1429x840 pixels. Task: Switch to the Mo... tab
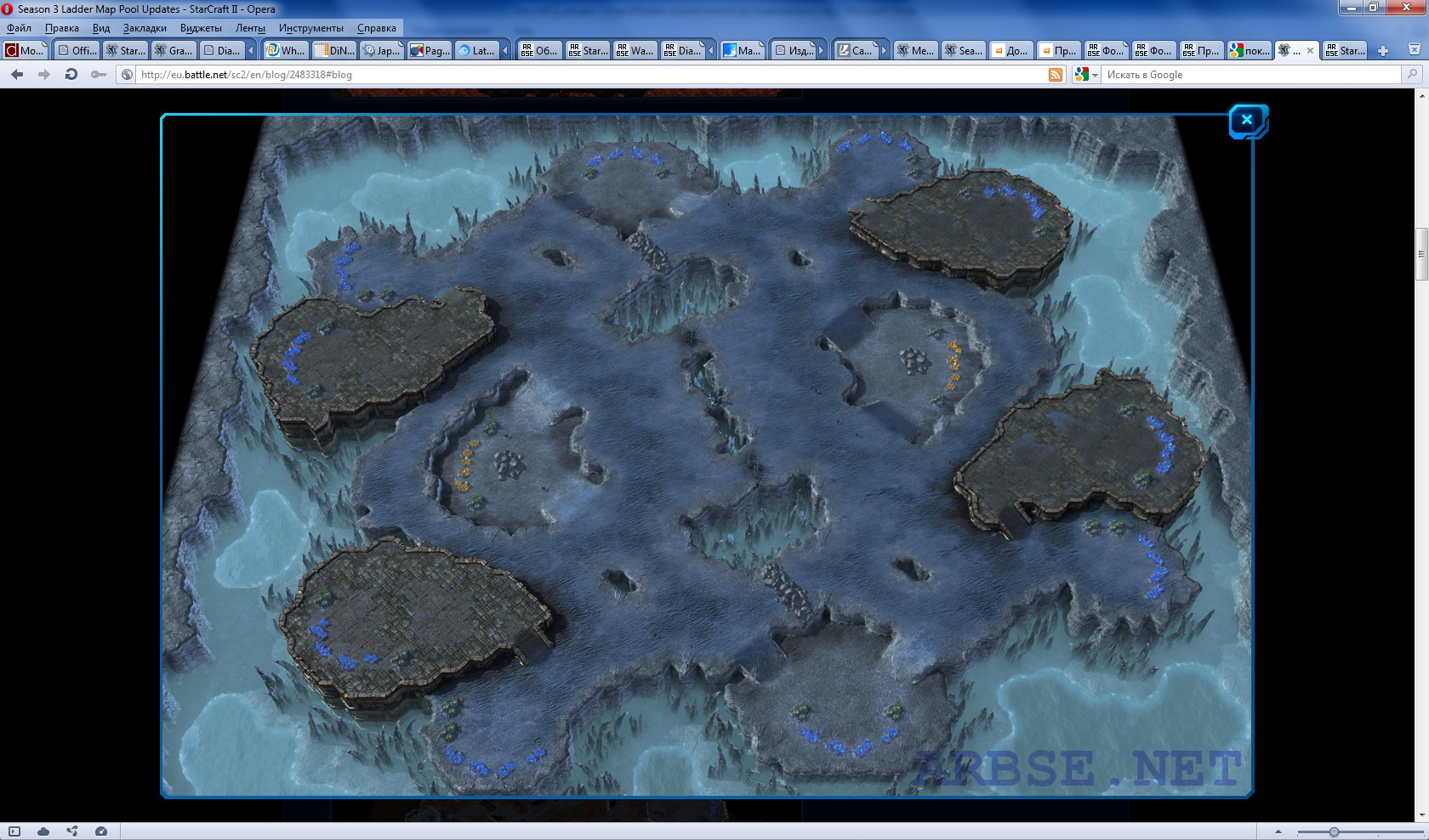(x=26, y=51)
